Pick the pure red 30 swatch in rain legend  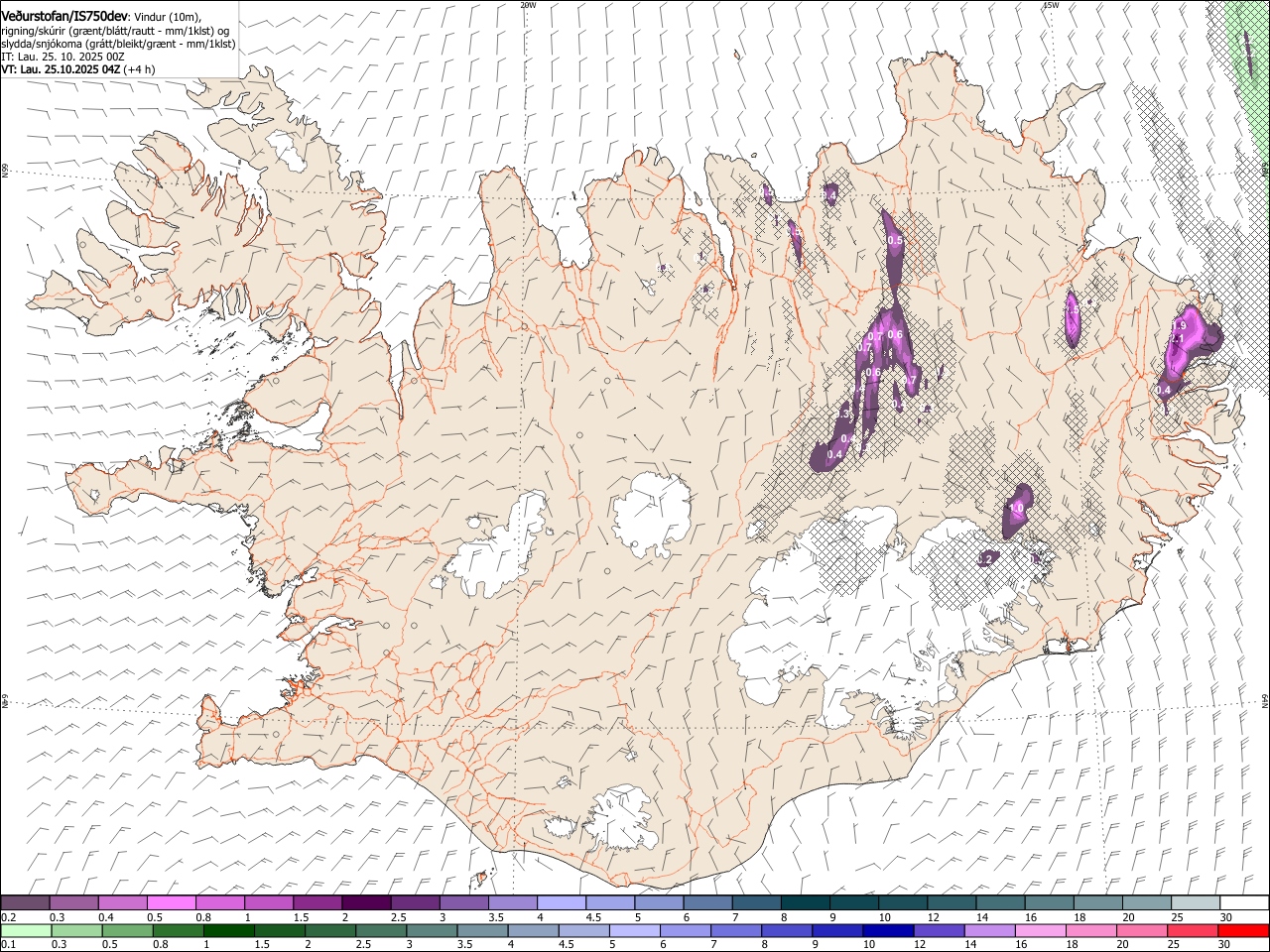(1243, 930)
